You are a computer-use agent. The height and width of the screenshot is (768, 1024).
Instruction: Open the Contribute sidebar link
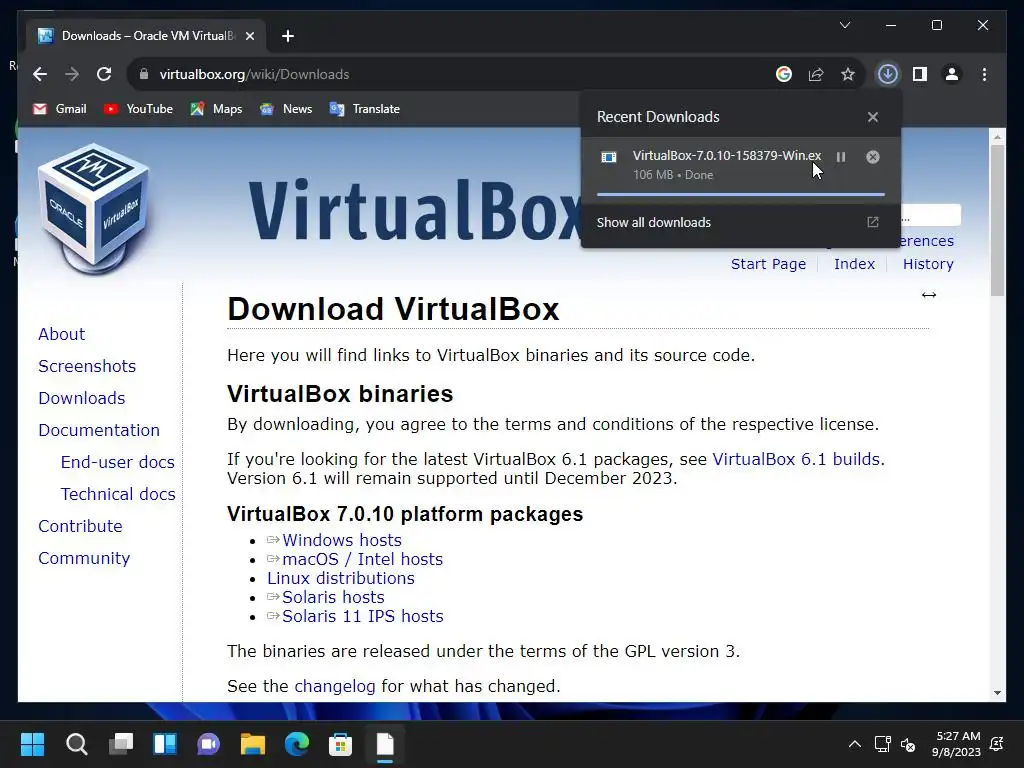80,526
